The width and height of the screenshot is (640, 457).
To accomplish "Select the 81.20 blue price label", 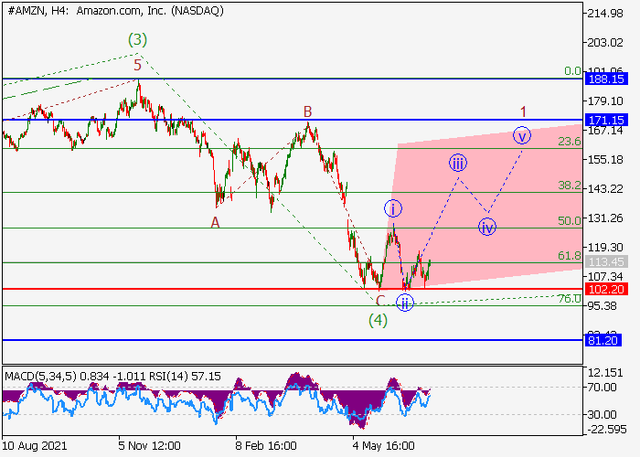I will (x=603, y=340).
